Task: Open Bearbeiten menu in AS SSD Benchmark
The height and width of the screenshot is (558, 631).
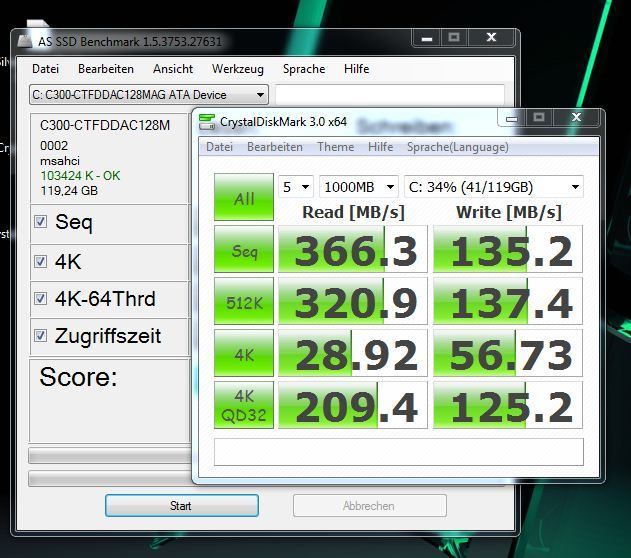Action: click(106, 69)
